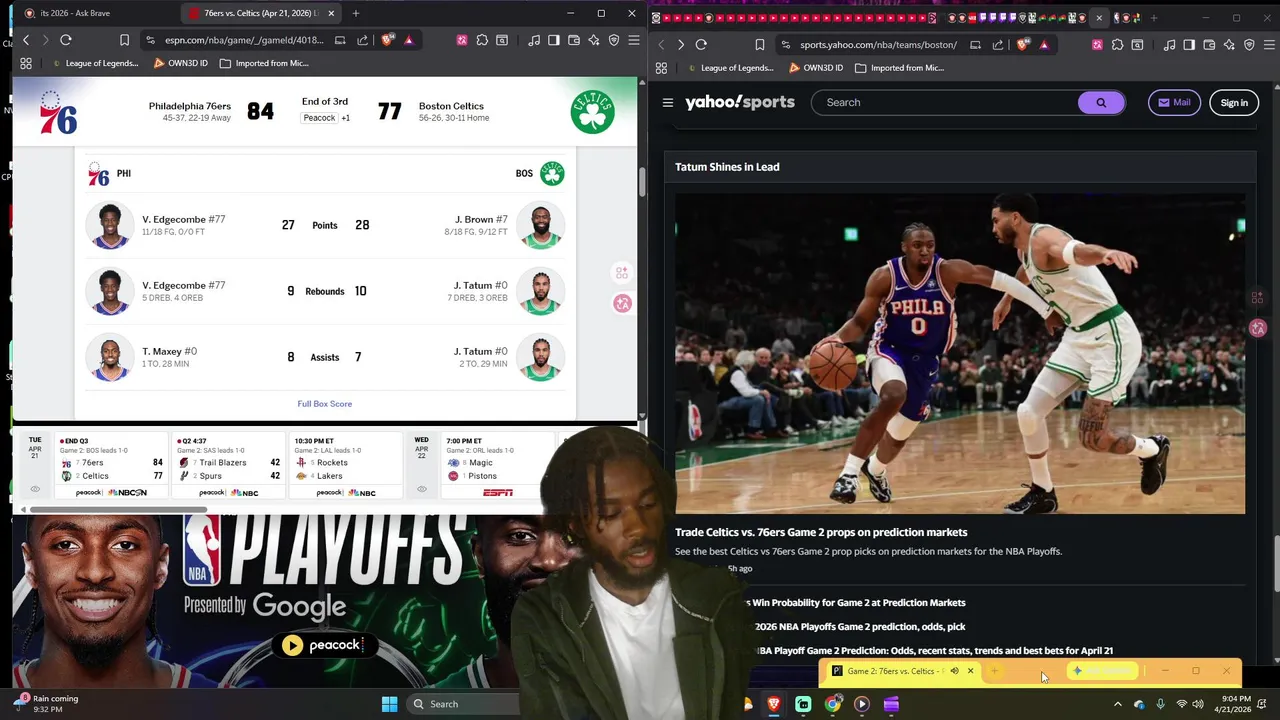Go forward in the Yahoo window
1280x720 pixels.
(680, 45)
